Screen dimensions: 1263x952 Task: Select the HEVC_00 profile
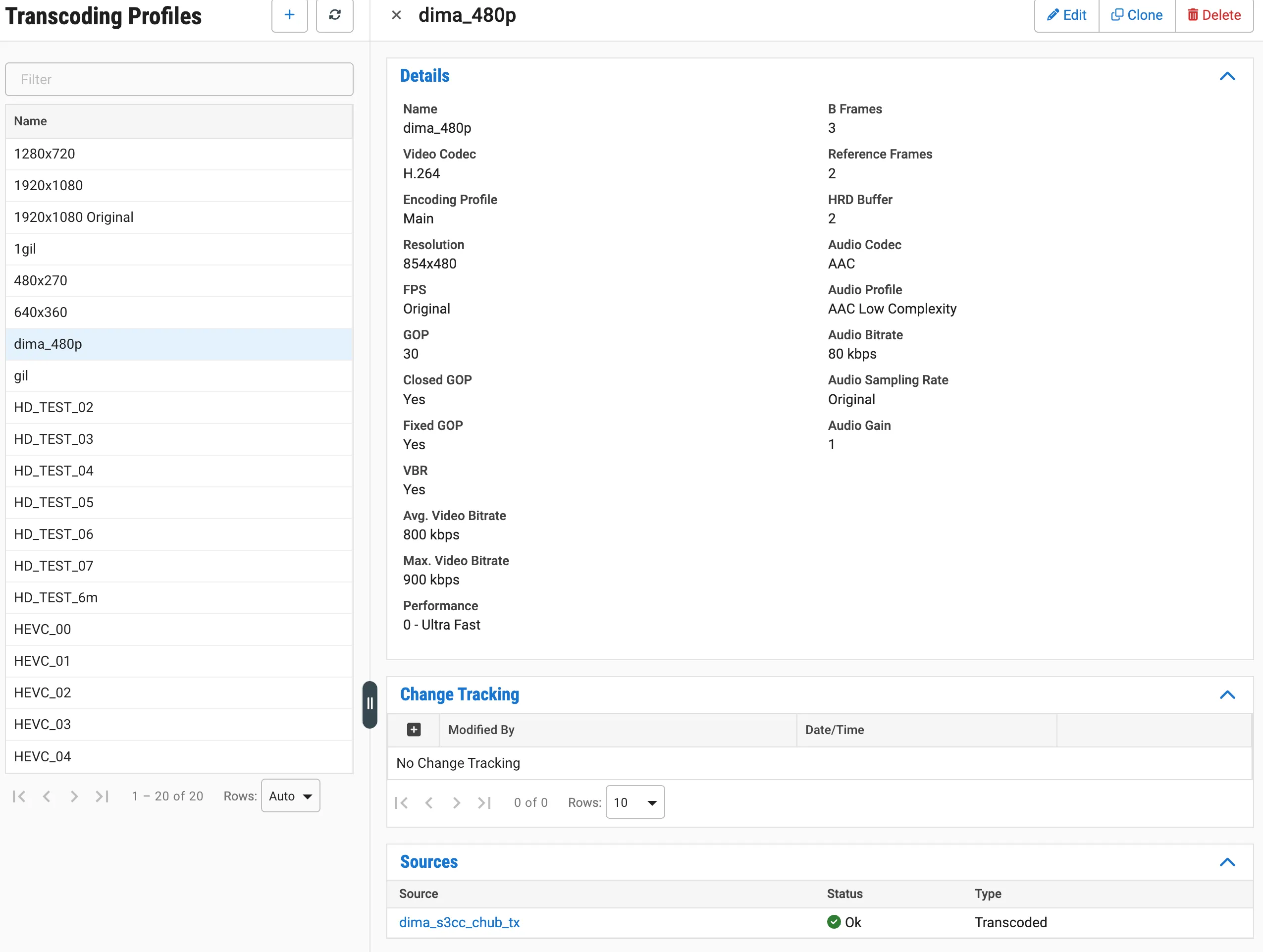pos(179,630)
